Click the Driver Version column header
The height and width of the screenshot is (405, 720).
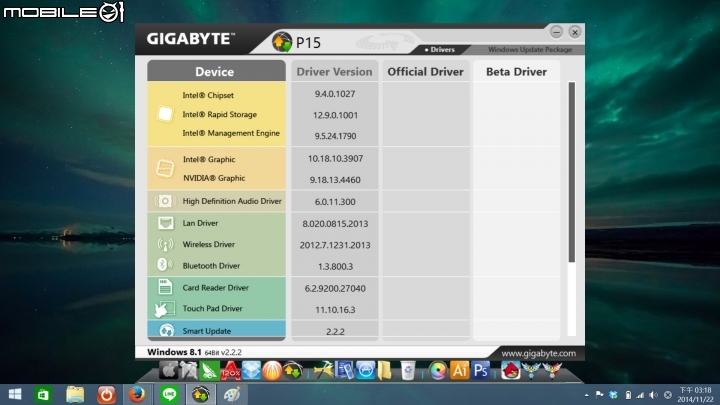coord(334,72)
